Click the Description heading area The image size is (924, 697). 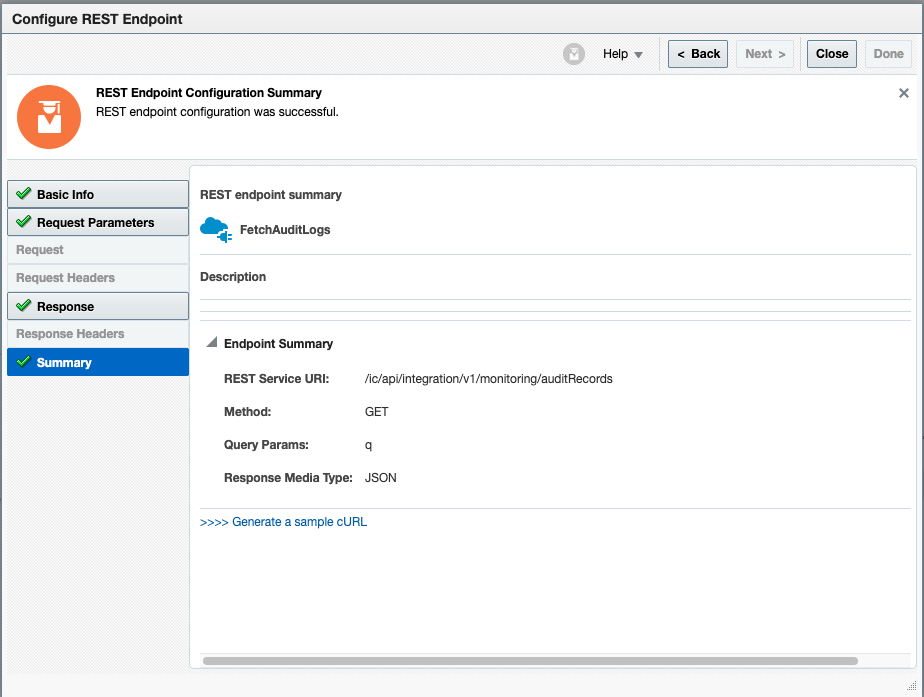click(x=232, y=276)
